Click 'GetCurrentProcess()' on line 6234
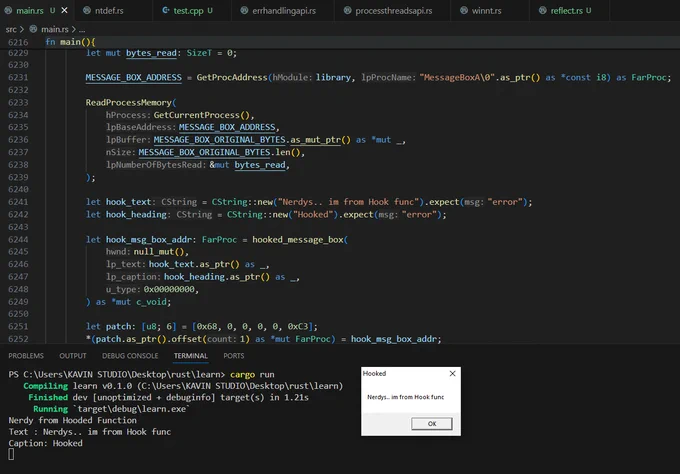The image size is (680, 474). coord(202,115)
